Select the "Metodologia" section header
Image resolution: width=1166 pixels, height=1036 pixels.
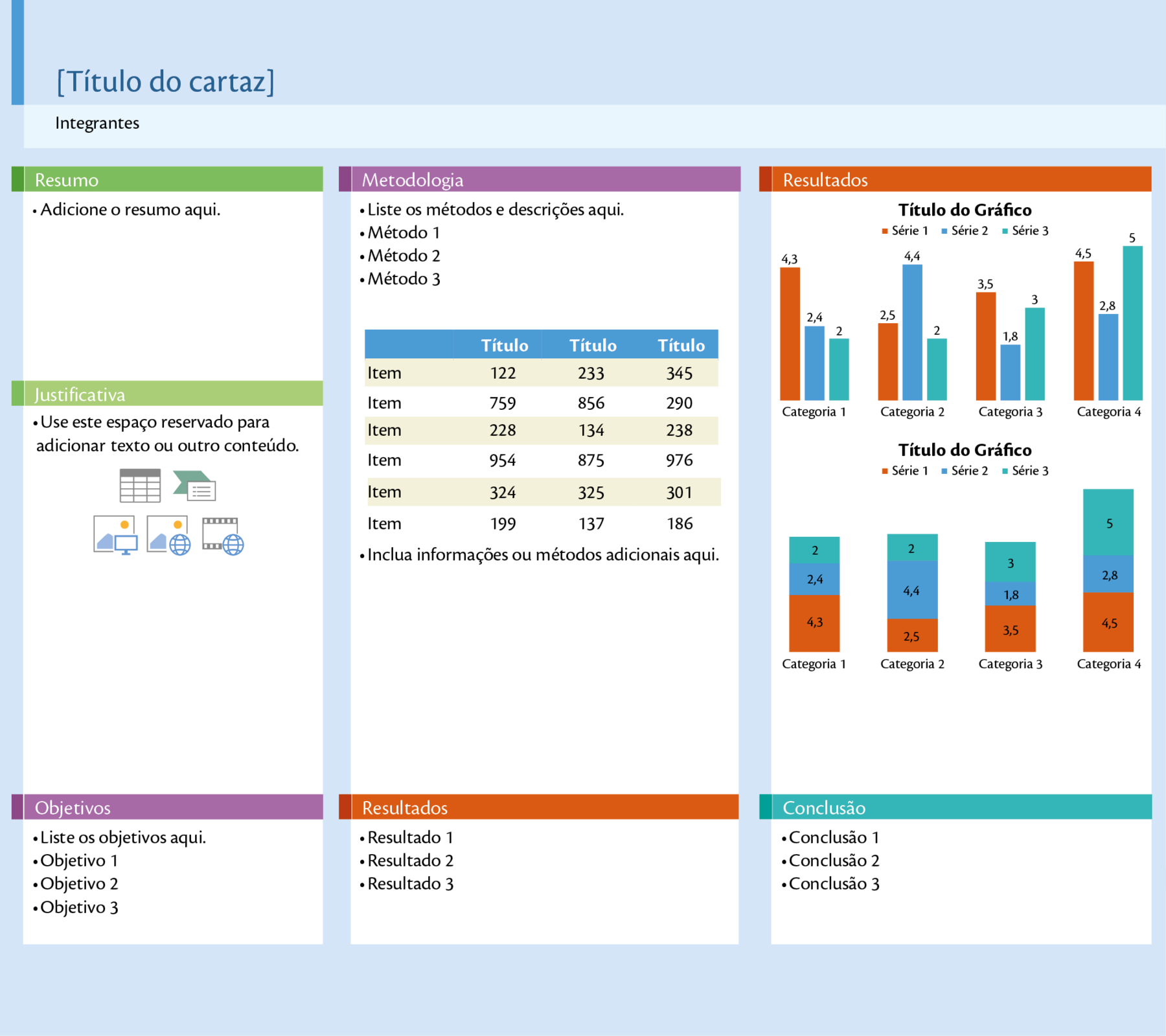point(540,179)
